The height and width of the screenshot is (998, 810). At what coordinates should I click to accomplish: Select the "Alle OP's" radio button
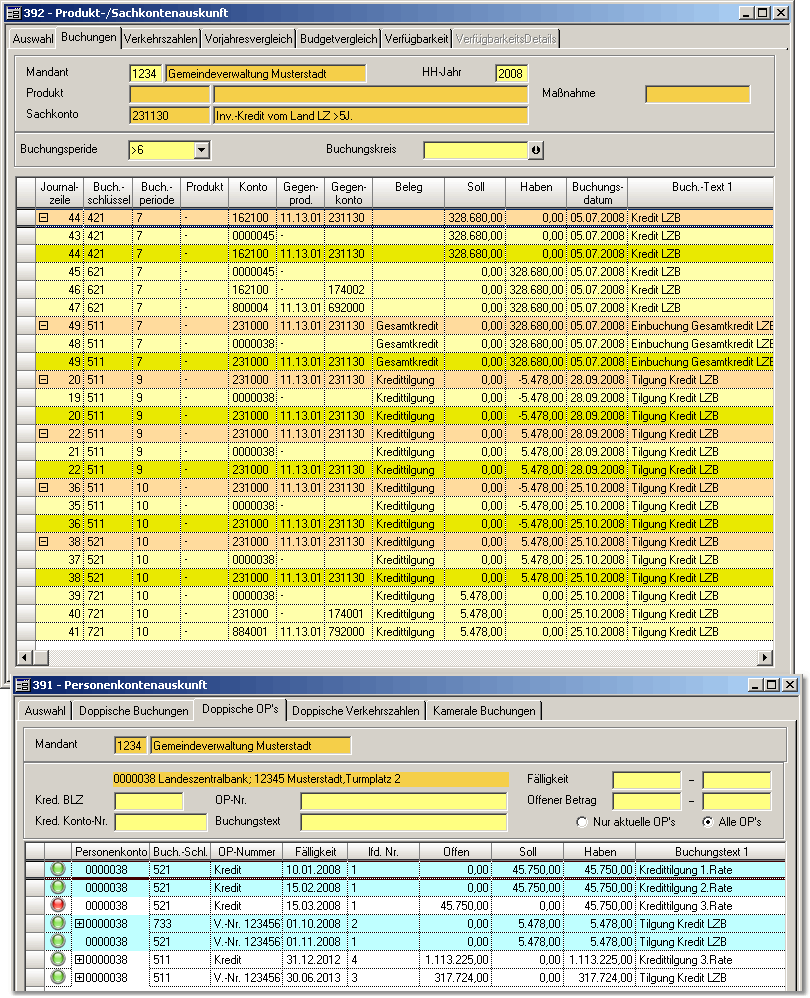[x=708, y=822]
